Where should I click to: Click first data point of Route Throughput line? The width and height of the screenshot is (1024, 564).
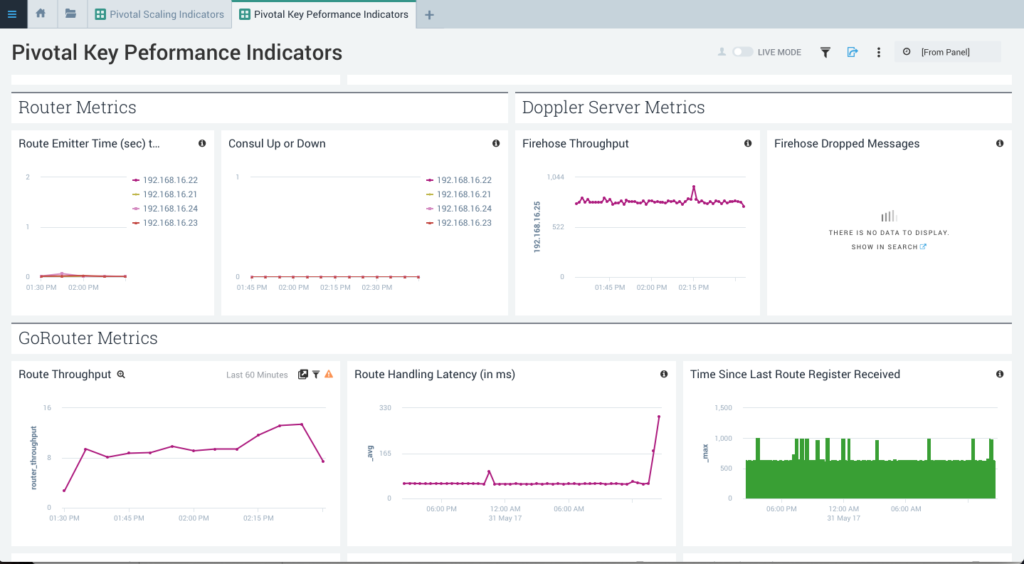pyautogui.click(x=64, y=490)
